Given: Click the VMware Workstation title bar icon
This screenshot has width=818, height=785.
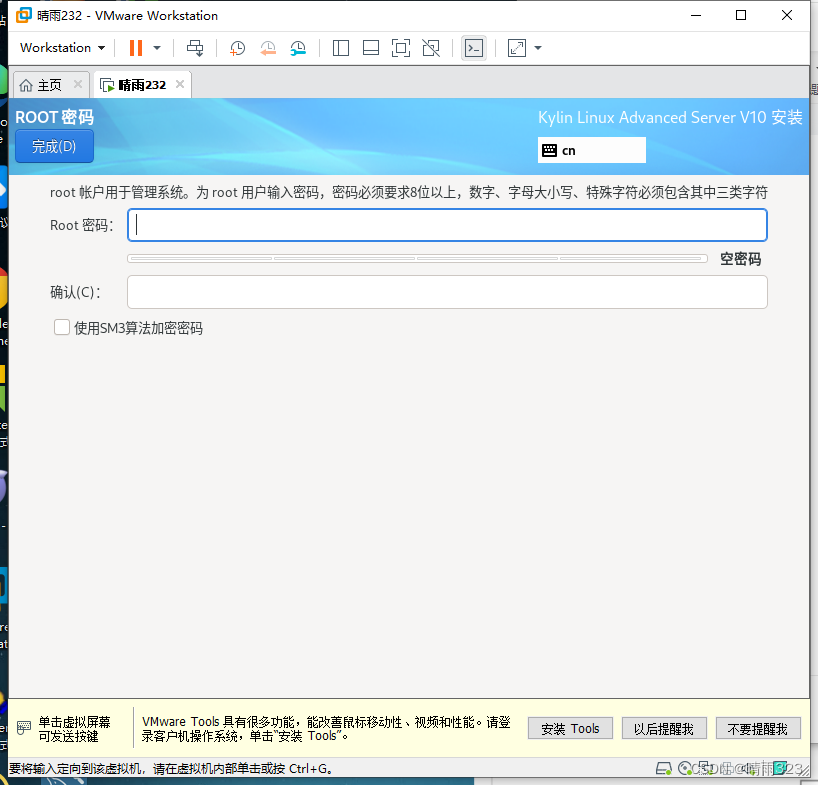Looking at the screenshot, I should coord(23,15).
